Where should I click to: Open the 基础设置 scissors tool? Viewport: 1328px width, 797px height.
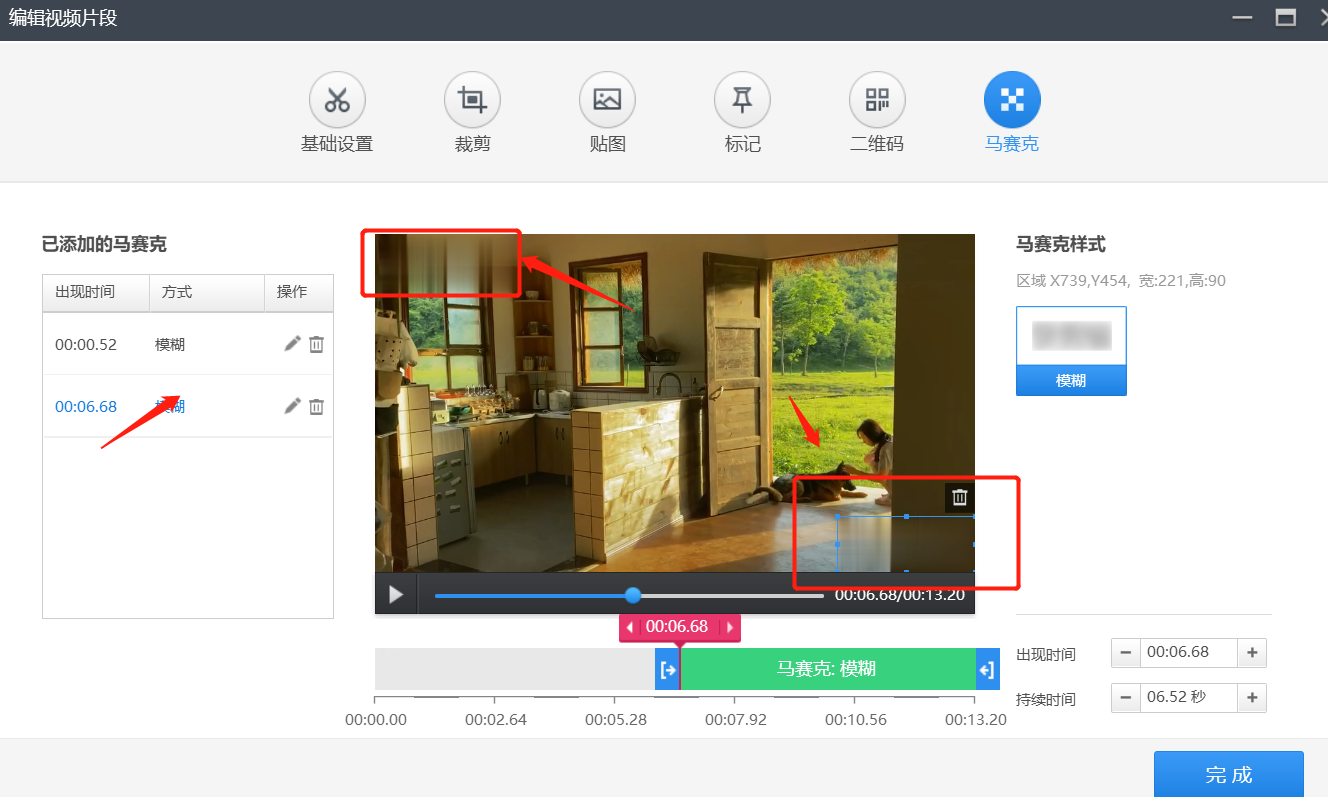[x=337, y=101]
